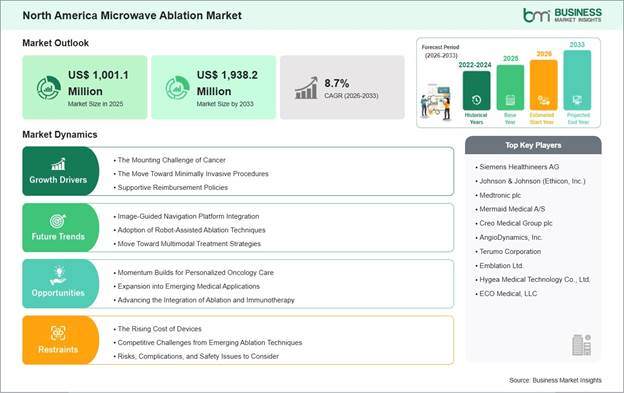Click Adoption of Robot-Assisted Ablation Techniques bullet
The height and width of the screenshot is (393, 624).
(191, 230)
